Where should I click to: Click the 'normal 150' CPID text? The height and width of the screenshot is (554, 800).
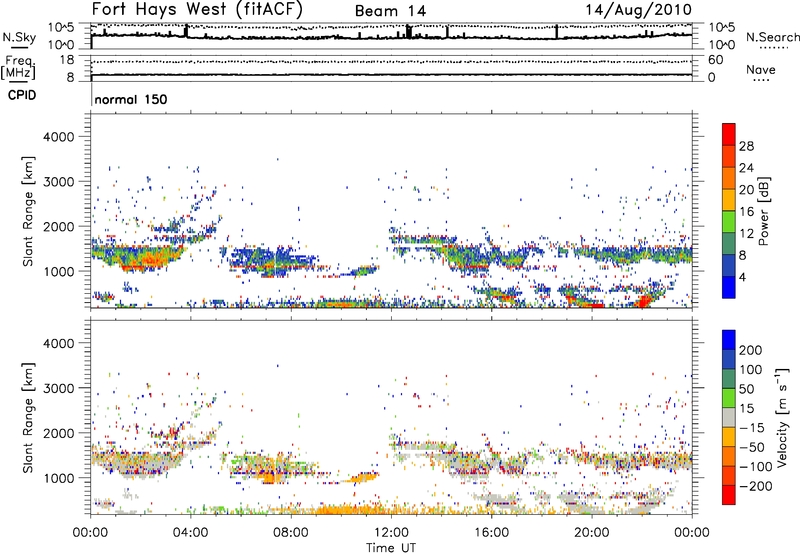[131, 99]
